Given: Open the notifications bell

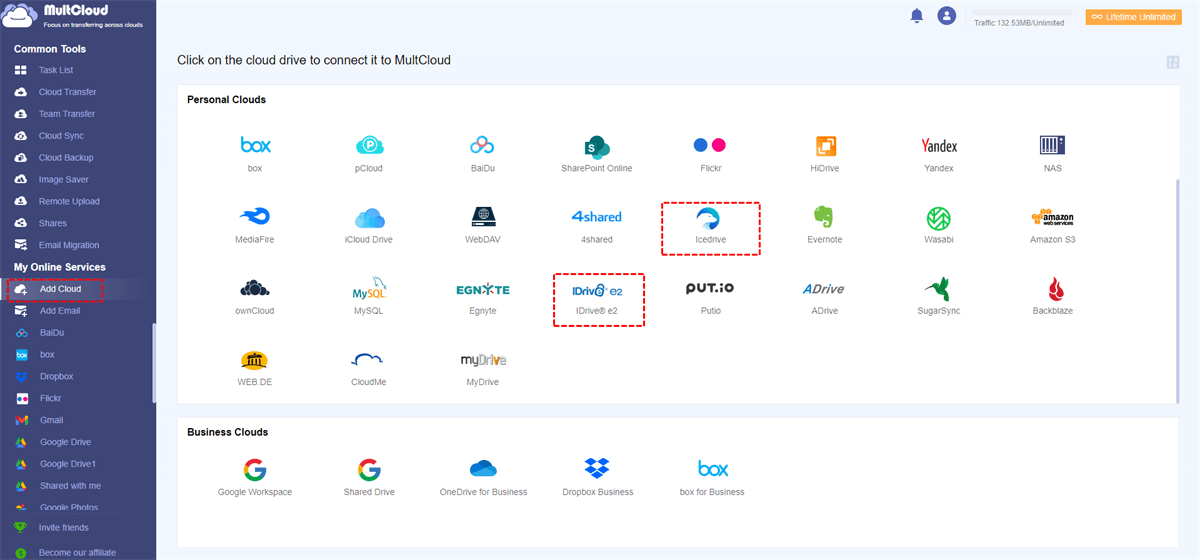Looking at the screenshot, I should 916,16.
